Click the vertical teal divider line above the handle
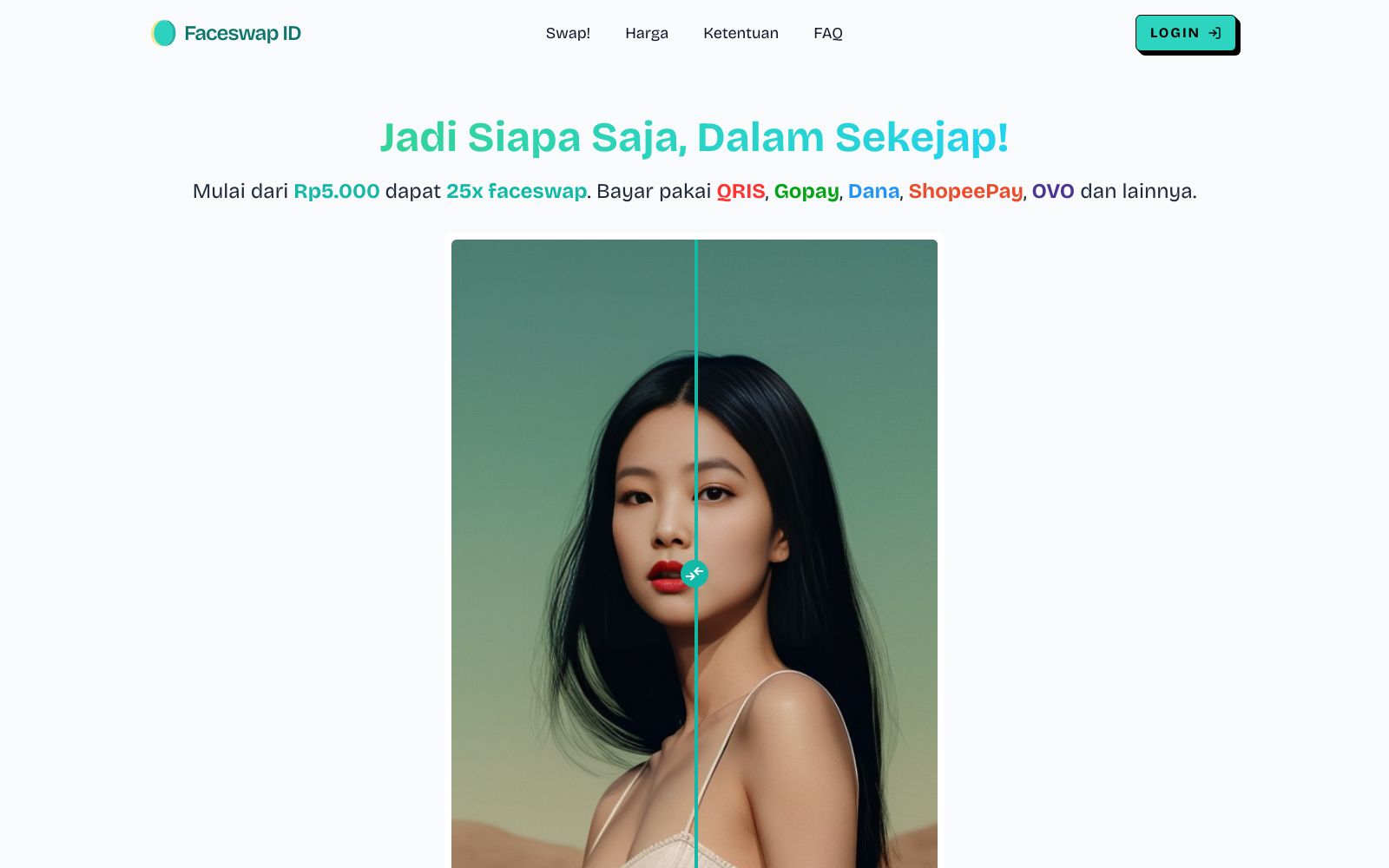The width and height of the screenshot is (1389, 868). (x=695, y=399)
